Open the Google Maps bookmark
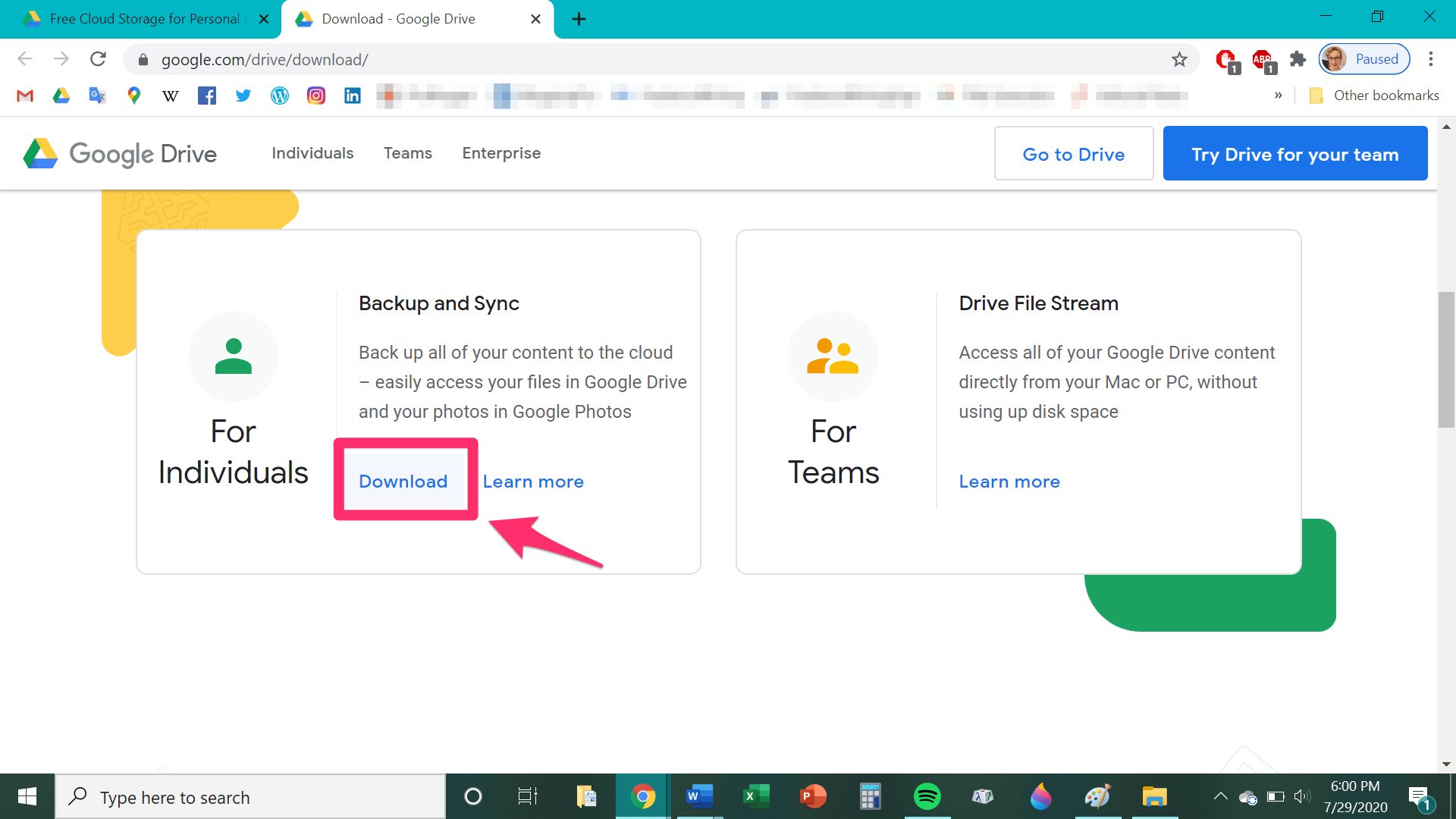The image size is (1456, 819). (134, 96)
